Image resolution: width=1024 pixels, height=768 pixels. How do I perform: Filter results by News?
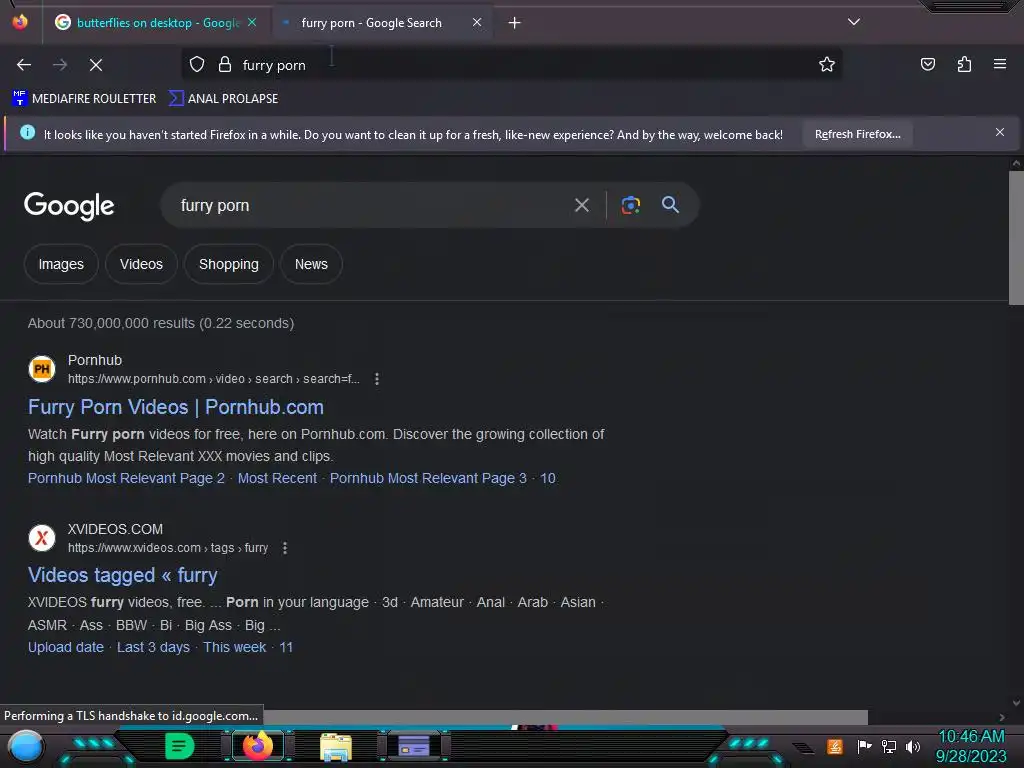[x=311, y=264]
